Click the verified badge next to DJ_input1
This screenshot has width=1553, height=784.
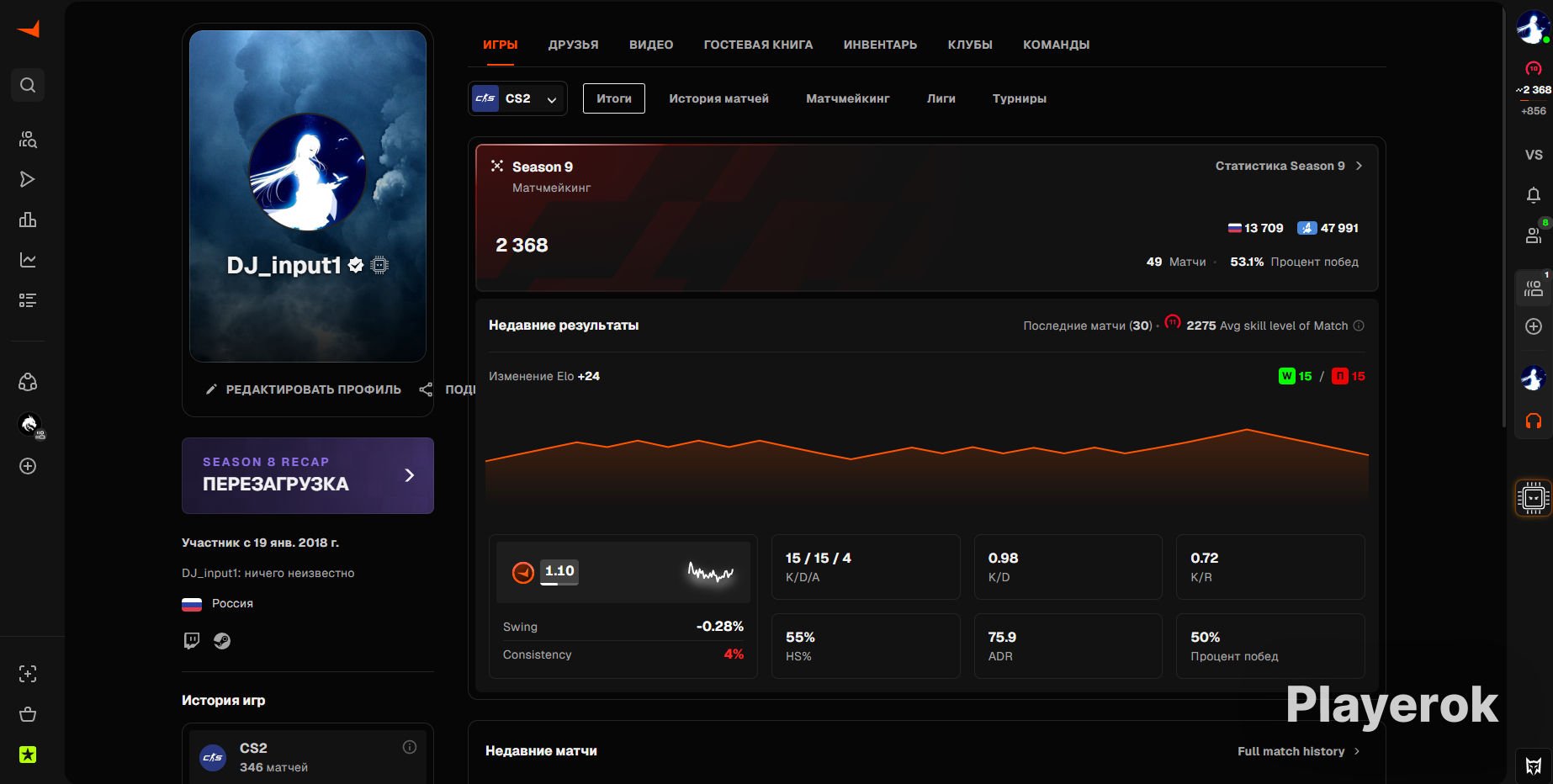coord(356,265)
